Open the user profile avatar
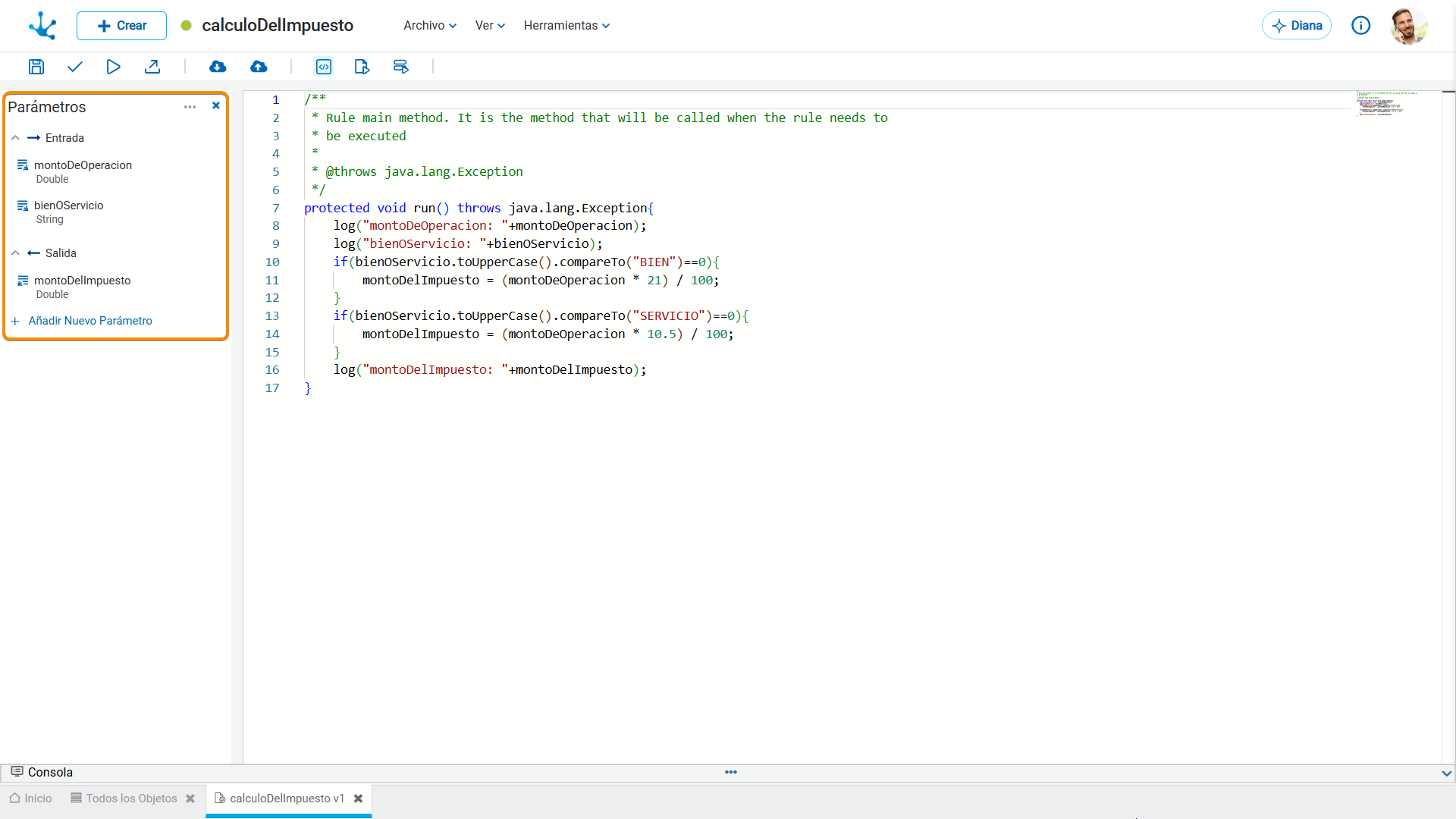Image resolution: width=1456 pixels, height=819 pixels. (x=1409, y=26)
